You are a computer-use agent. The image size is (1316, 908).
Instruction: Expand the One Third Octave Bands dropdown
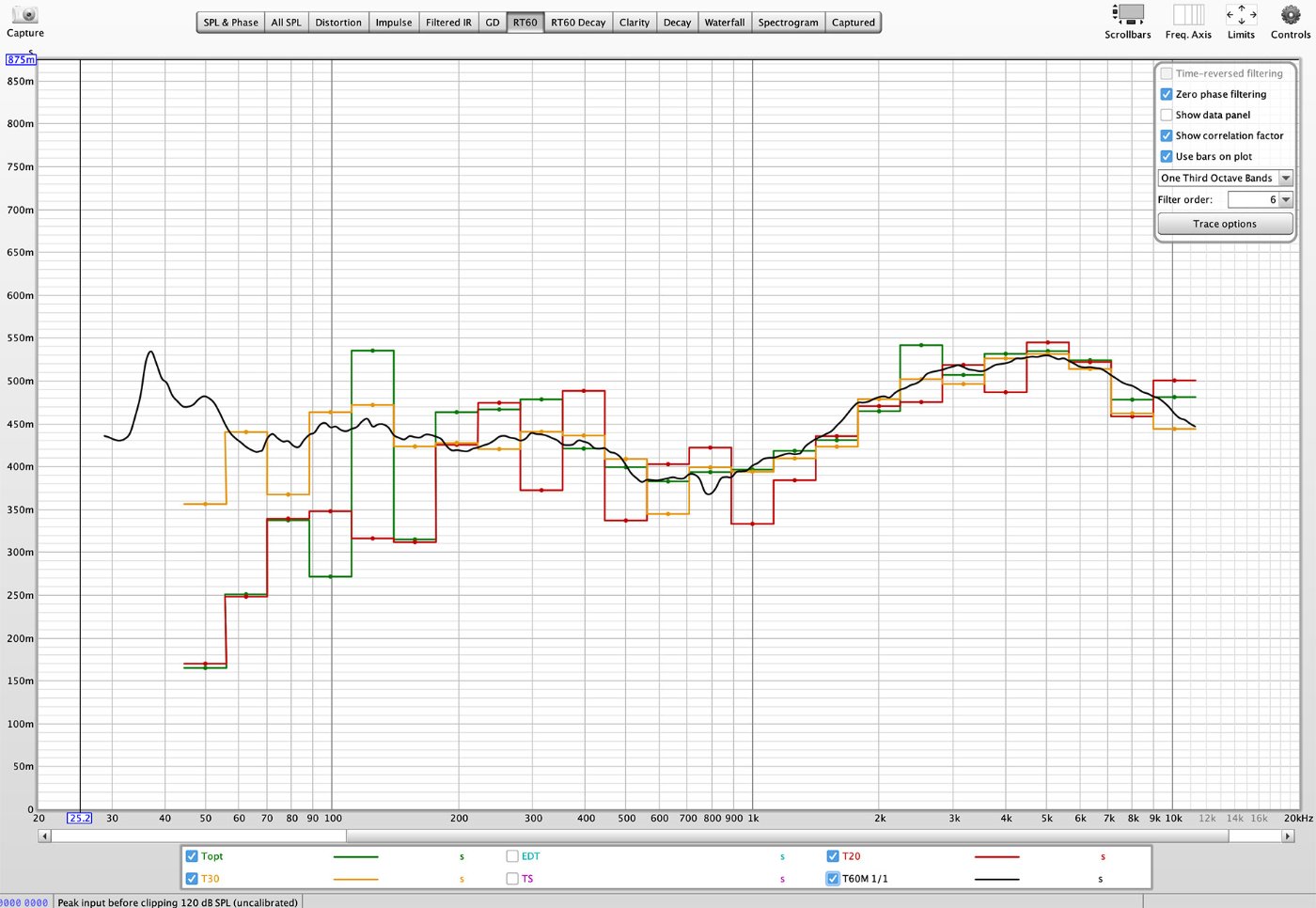(x=1226, y=178)
